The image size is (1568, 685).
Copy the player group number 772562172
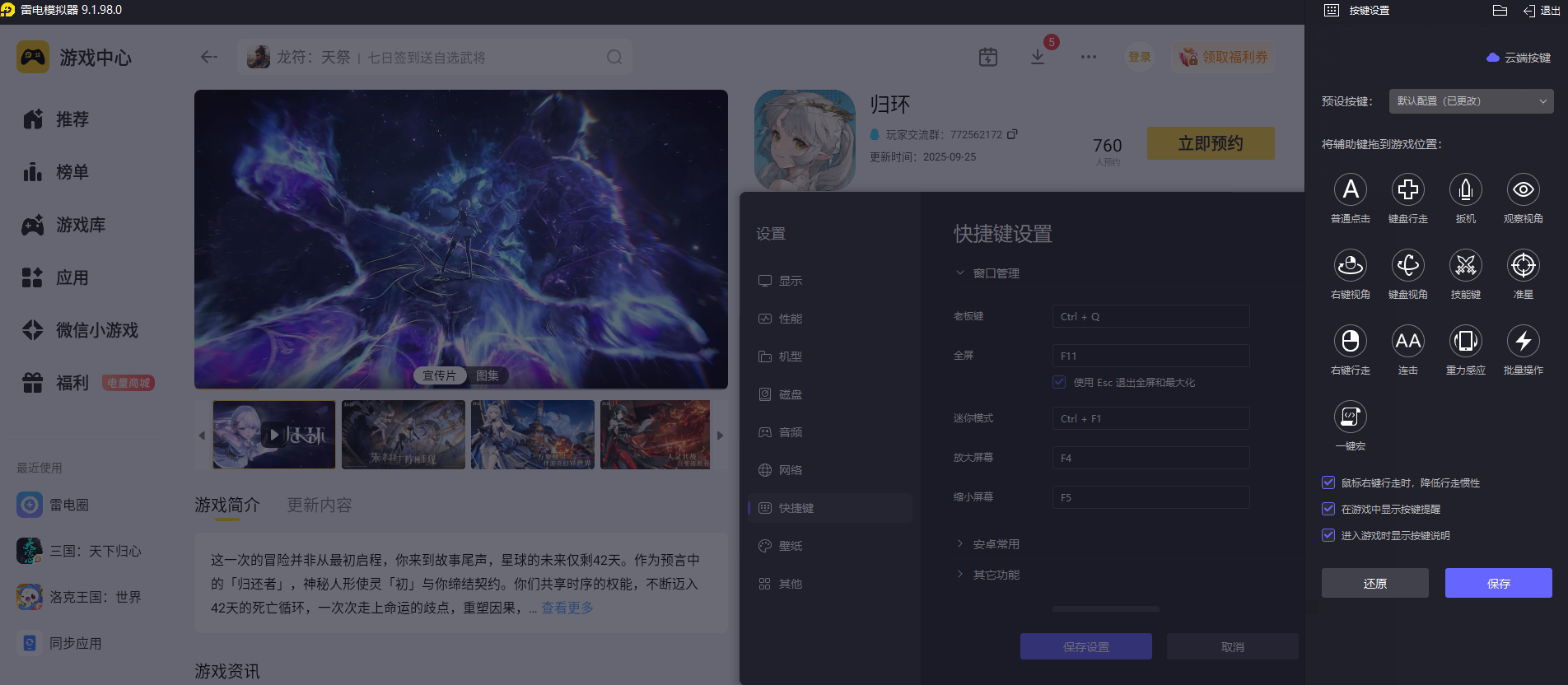[x=1012, y=134]
